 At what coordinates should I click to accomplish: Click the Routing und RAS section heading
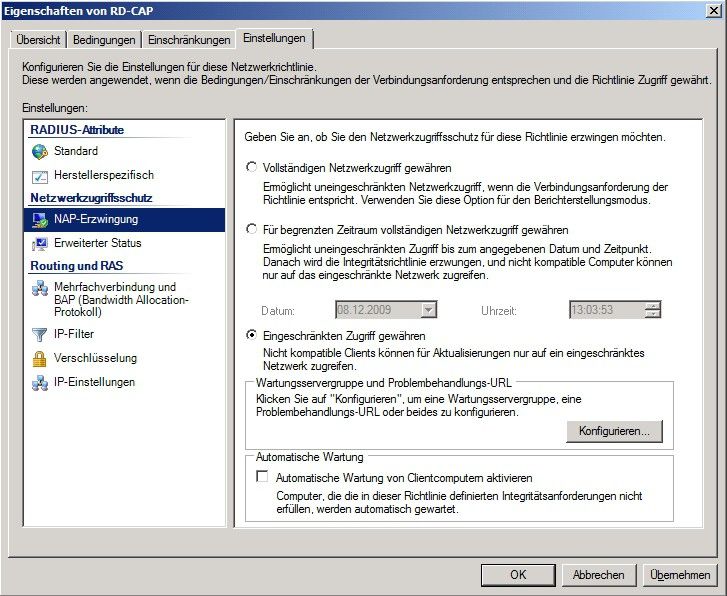click(77, 266)
